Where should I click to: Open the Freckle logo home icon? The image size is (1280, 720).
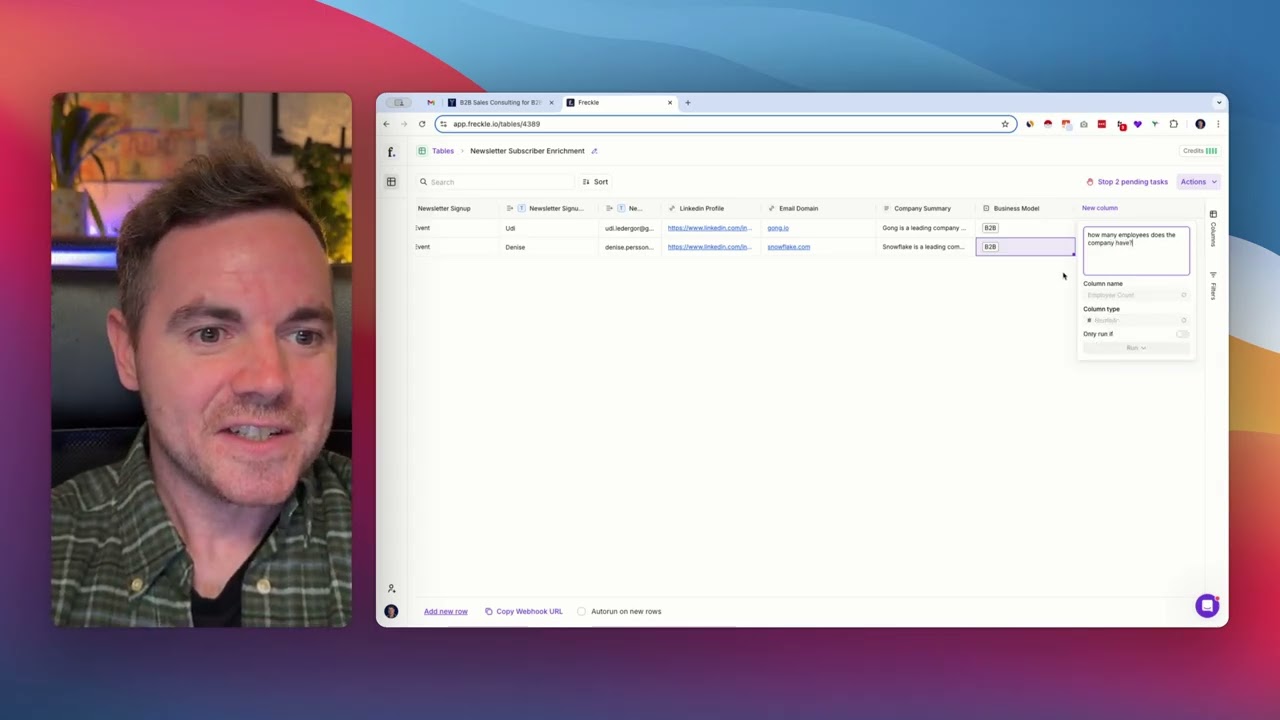[391, 152]
